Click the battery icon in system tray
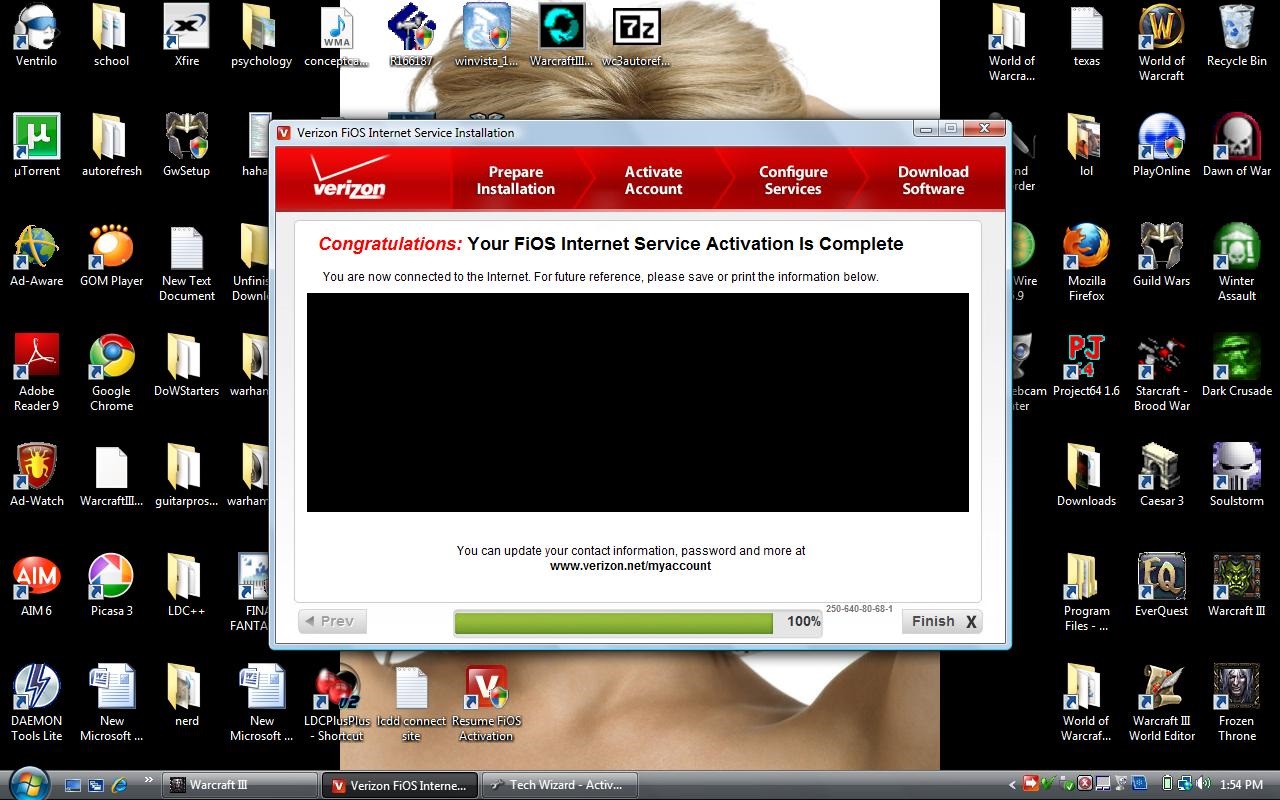Image resolution: width=1280 pixels, height=800 pixels. (x=1167, y=784)
